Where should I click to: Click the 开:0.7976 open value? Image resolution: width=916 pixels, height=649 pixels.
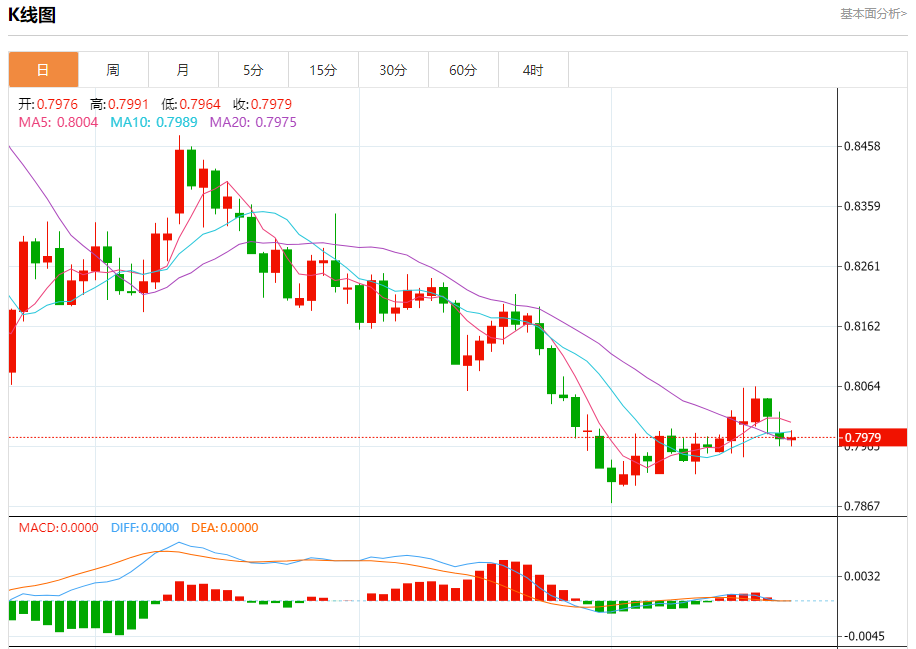pyautogui.click(x=48, y=104)
